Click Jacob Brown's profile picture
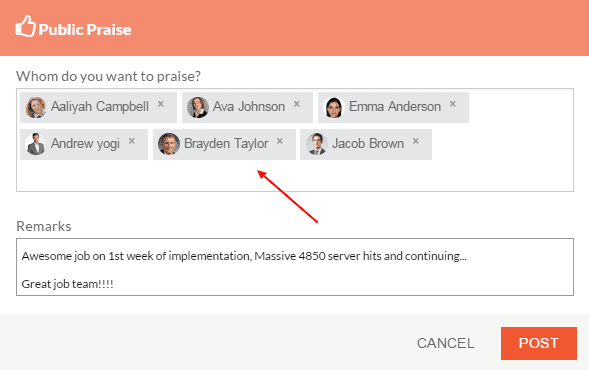 316,144
